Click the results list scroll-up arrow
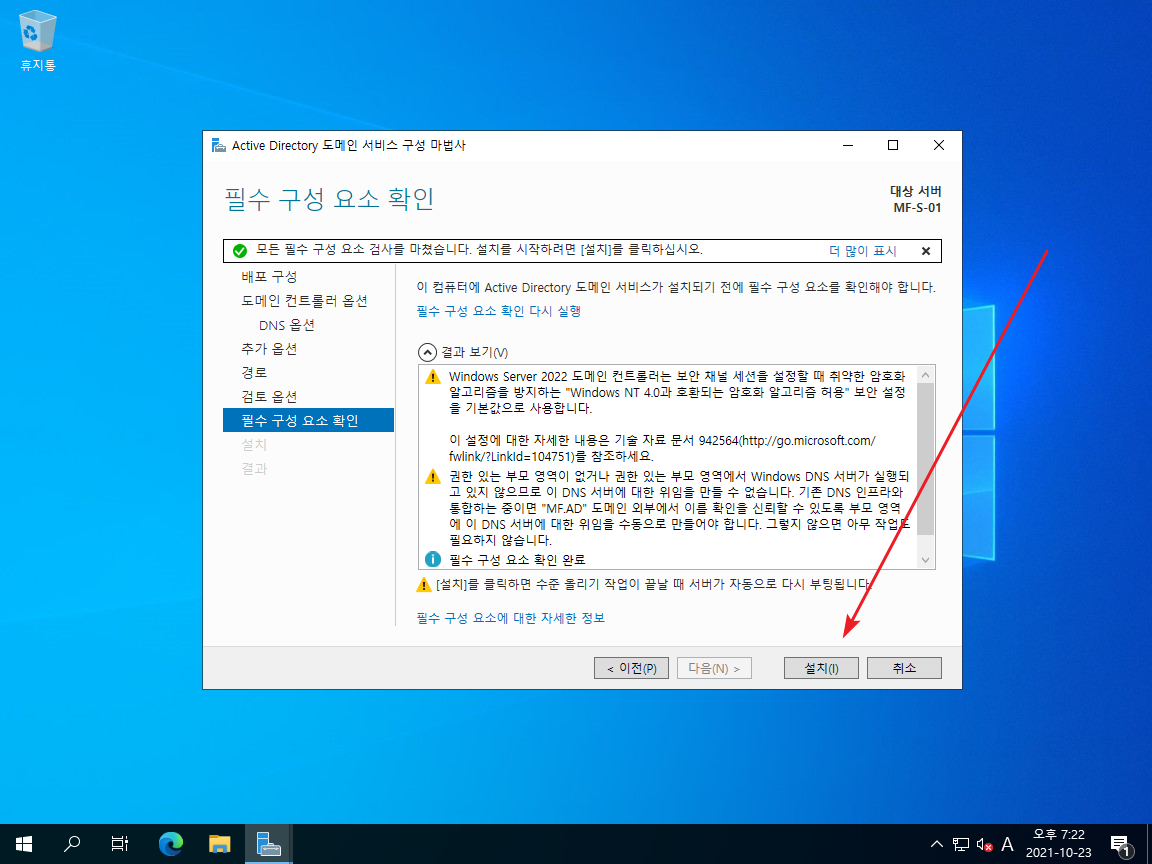The height and width of the screenshot is (864, 1152). click(x=926, y=375)
